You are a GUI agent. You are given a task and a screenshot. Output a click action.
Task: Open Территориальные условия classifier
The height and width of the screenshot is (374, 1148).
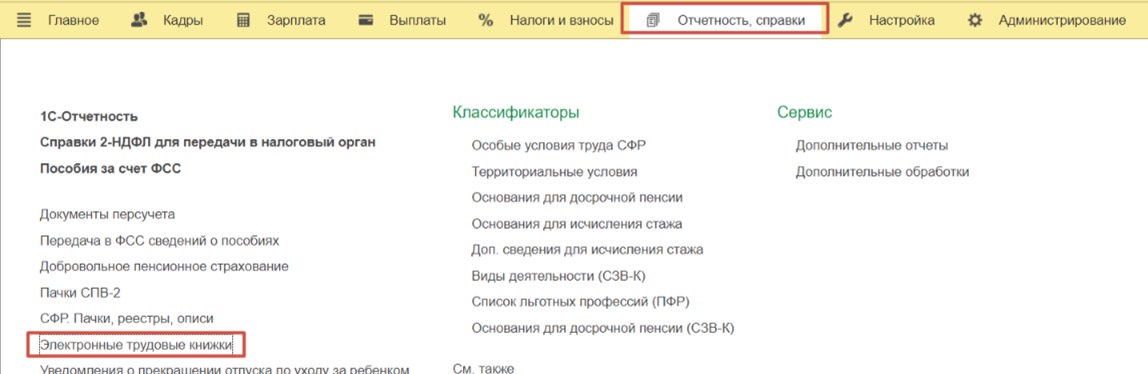[554, 172]
